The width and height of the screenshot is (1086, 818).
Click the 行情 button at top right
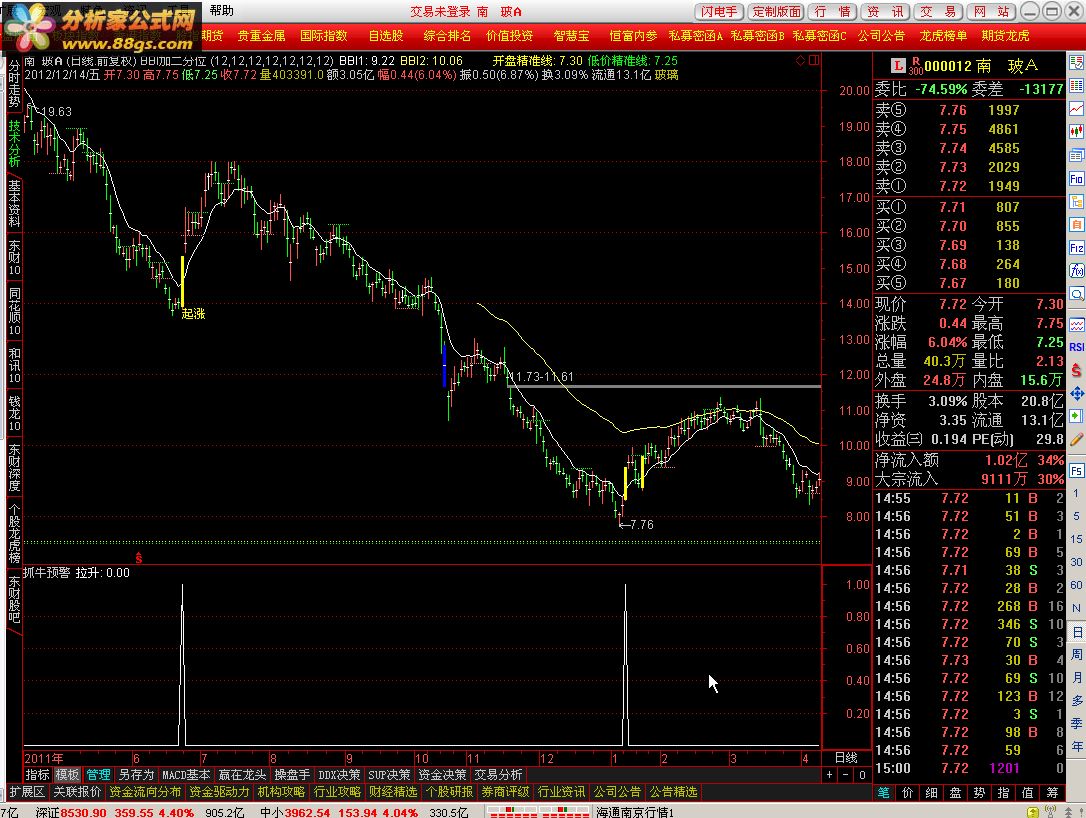pyautogui.click(x=833, y=12)
